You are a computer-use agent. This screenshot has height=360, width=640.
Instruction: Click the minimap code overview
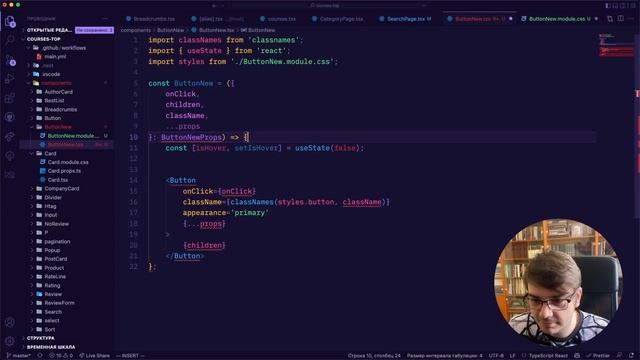(x=616, y=45)
